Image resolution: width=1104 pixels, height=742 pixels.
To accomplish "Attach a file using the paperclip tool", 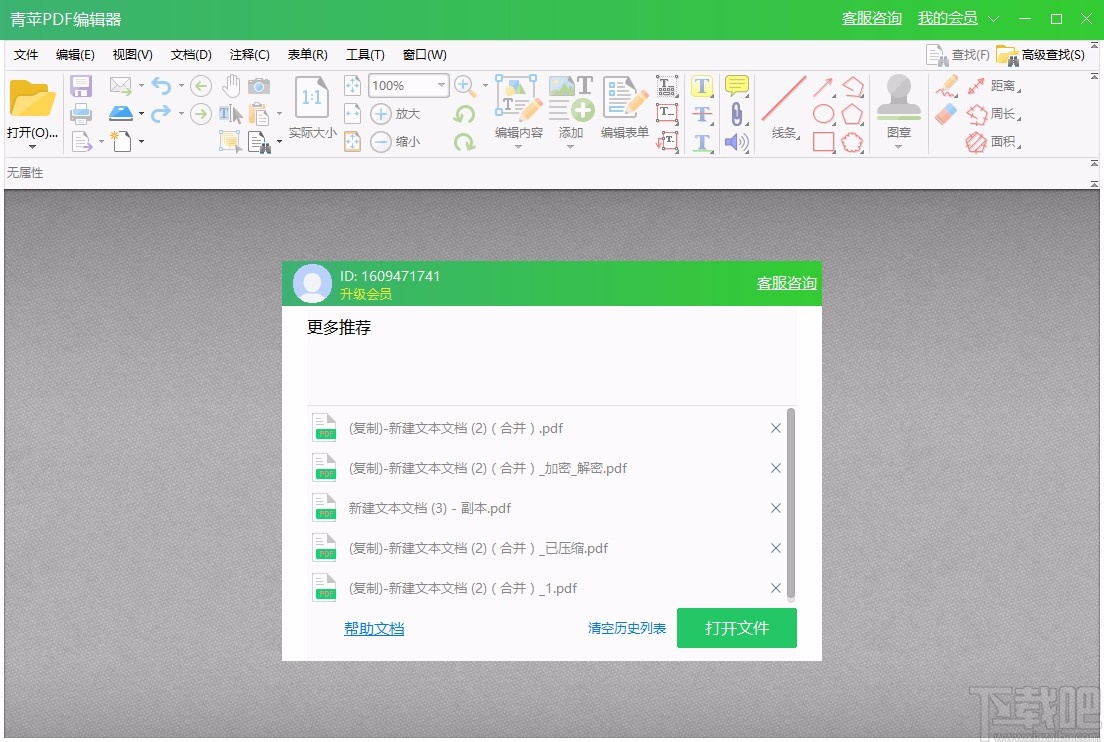I will (737, 113).
